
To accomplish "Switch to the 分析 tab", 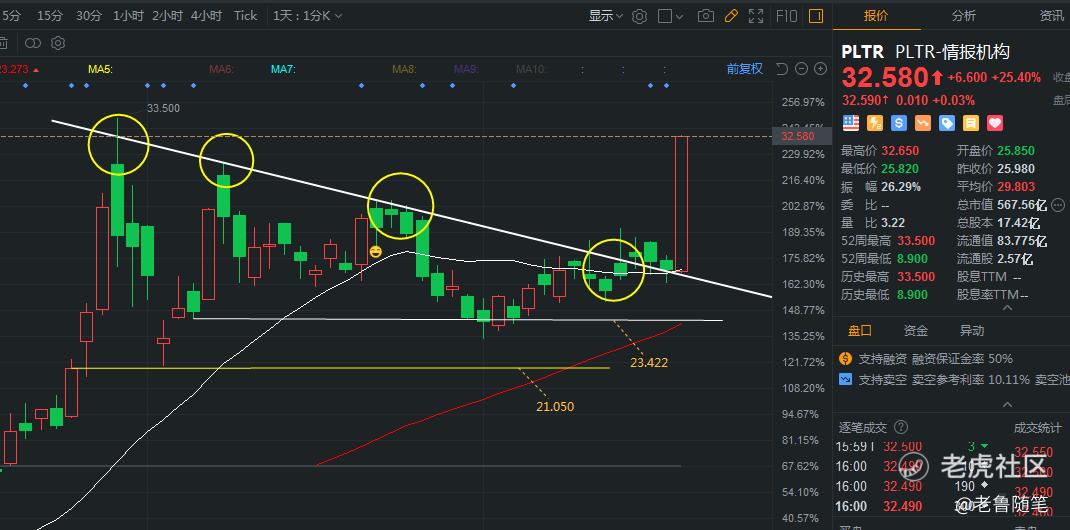I will click(x=964, y=16).
